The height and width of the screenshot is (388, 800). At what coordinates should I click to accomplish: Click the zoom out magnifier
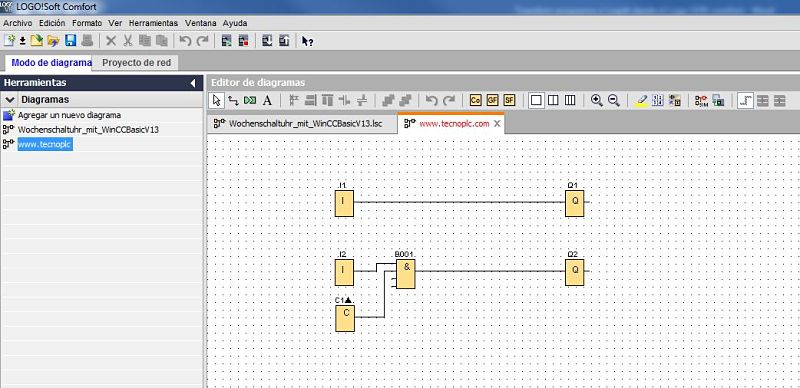point(614,101)
